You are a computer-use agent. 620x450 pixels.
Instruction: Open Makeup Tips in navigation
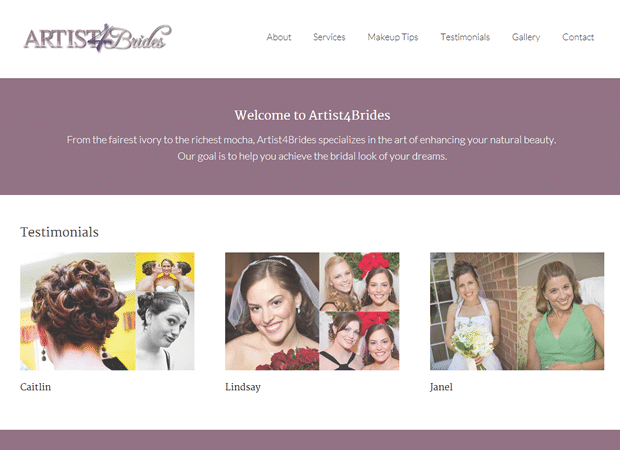393,37
